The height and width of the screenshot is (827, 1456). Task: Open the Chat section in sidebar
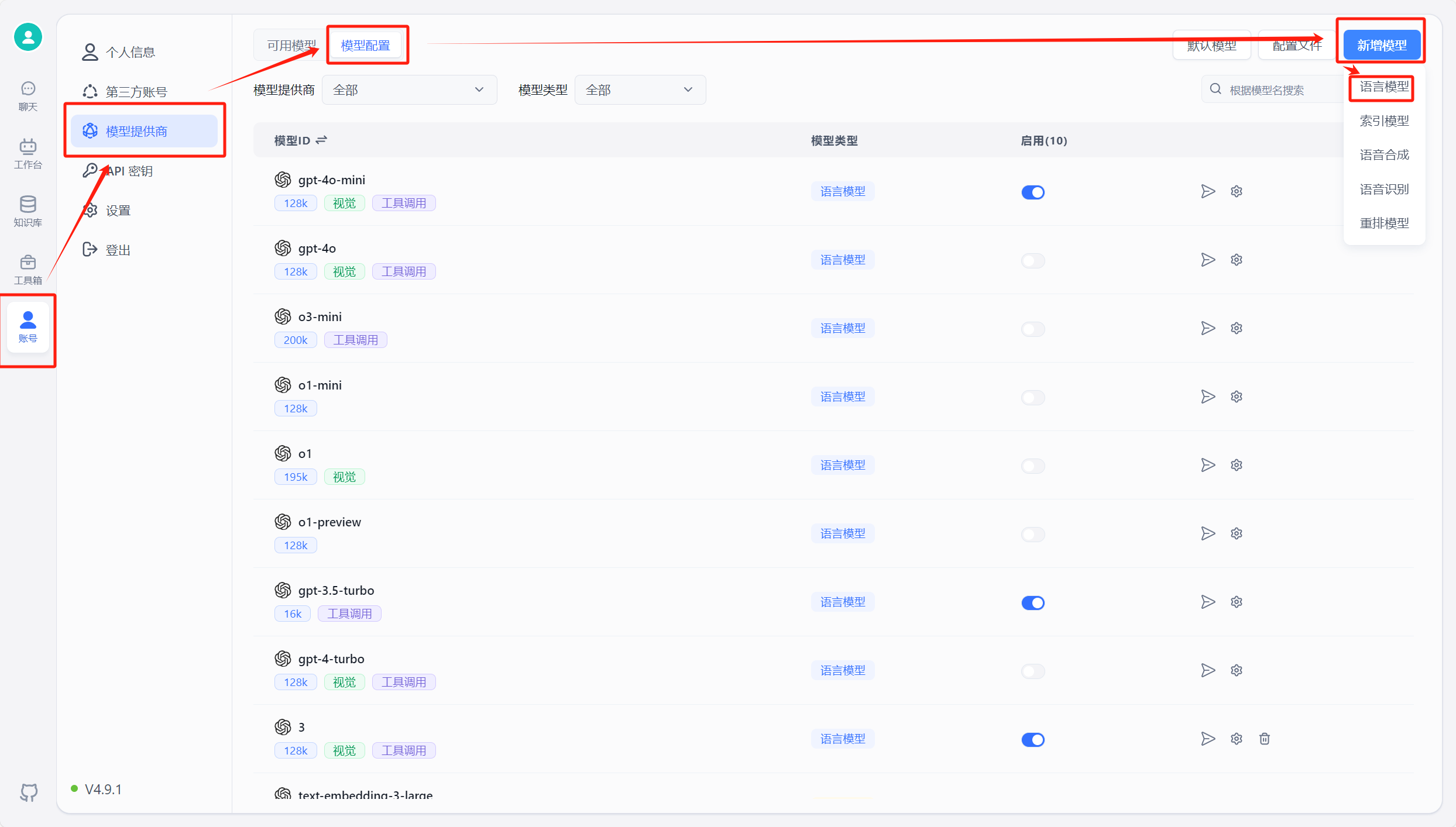[x=28, y=95]
